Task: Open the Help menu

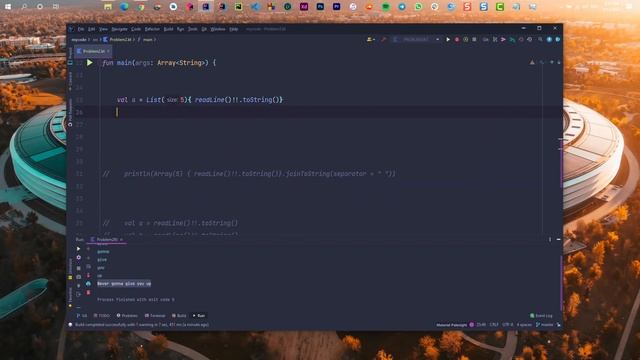Action: [233, 29]
